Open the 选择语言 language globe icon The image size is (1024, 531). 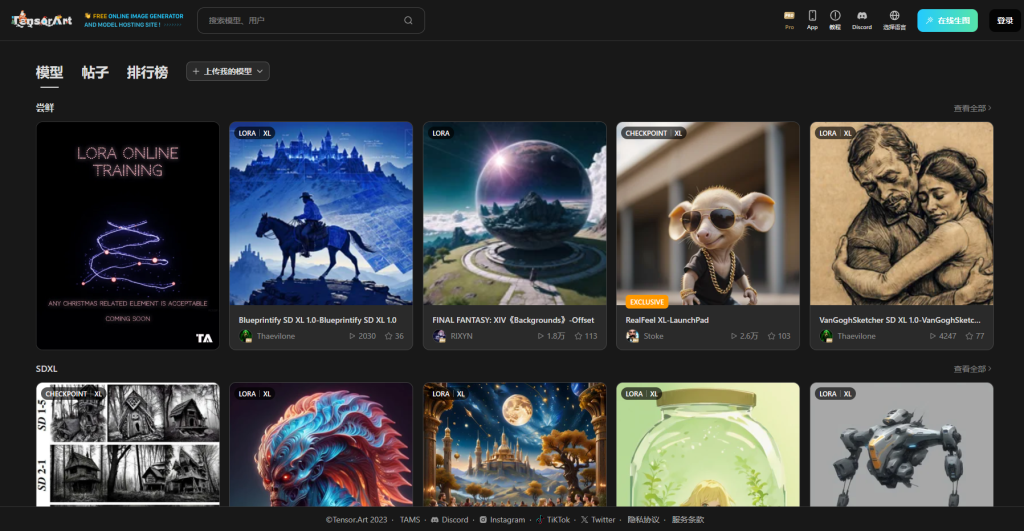point(894,20)
